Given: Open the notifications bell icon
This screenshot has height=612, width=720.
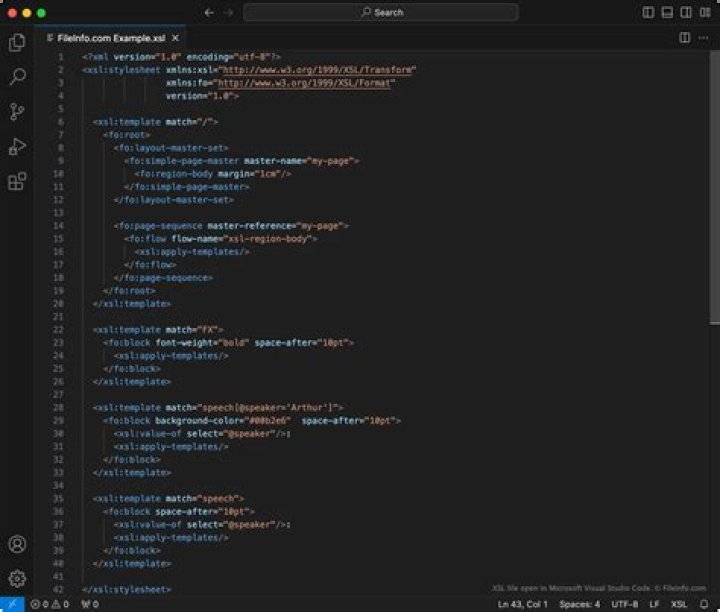Looking at the screenshot, I should click(704, 604).
